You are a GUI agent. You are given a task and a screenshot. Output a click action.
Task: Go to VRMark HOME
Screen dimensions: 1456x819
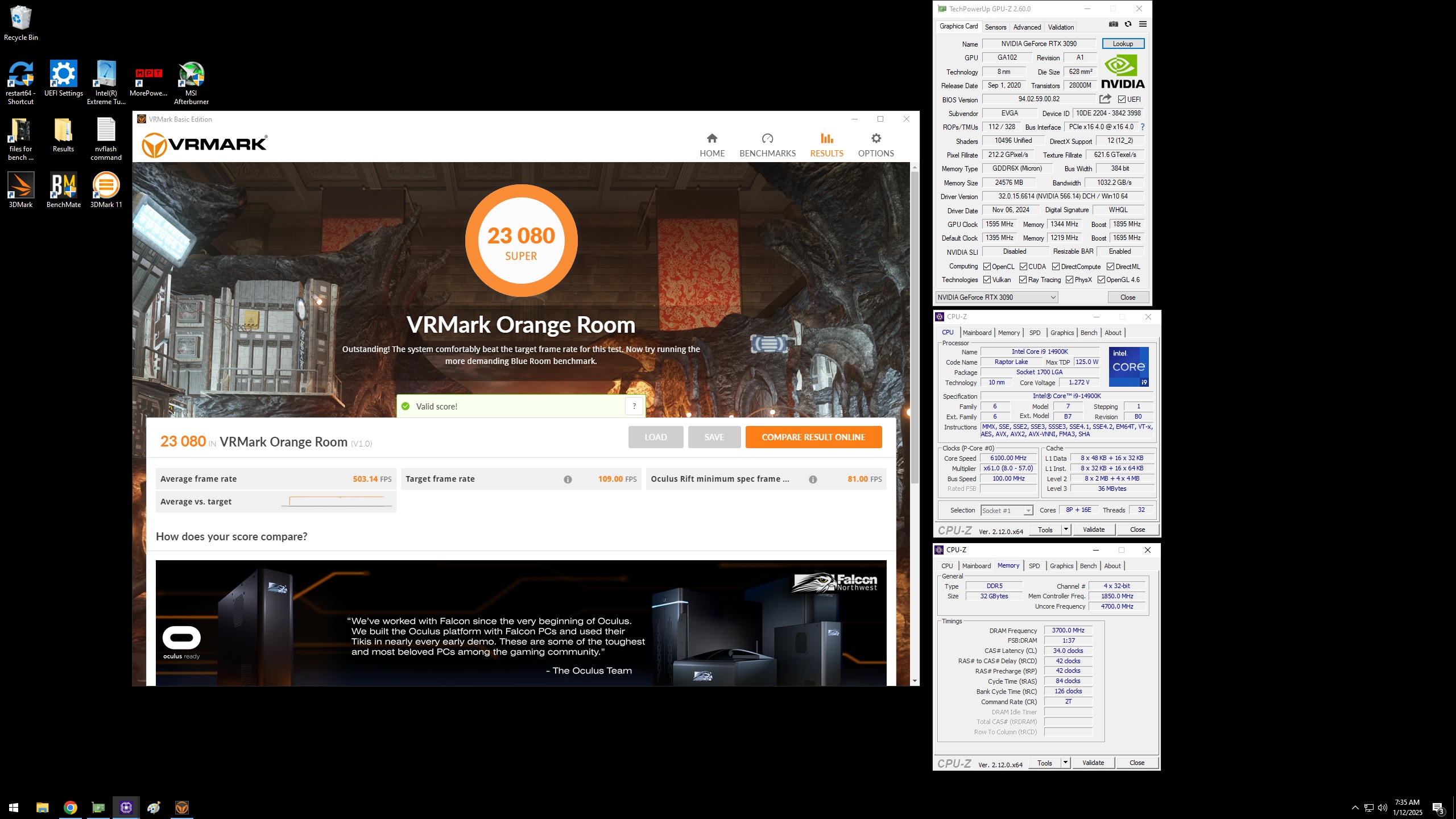click(712, 145)
